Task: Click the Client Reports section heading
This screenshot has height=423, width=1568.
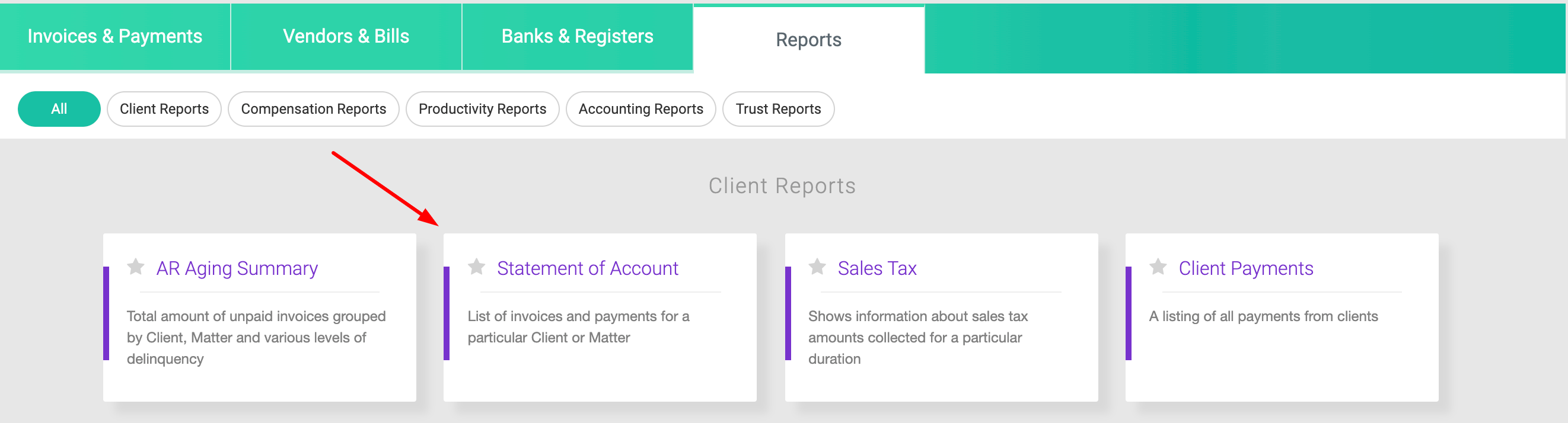Action: pyautogui.click(x=782, y=186)
